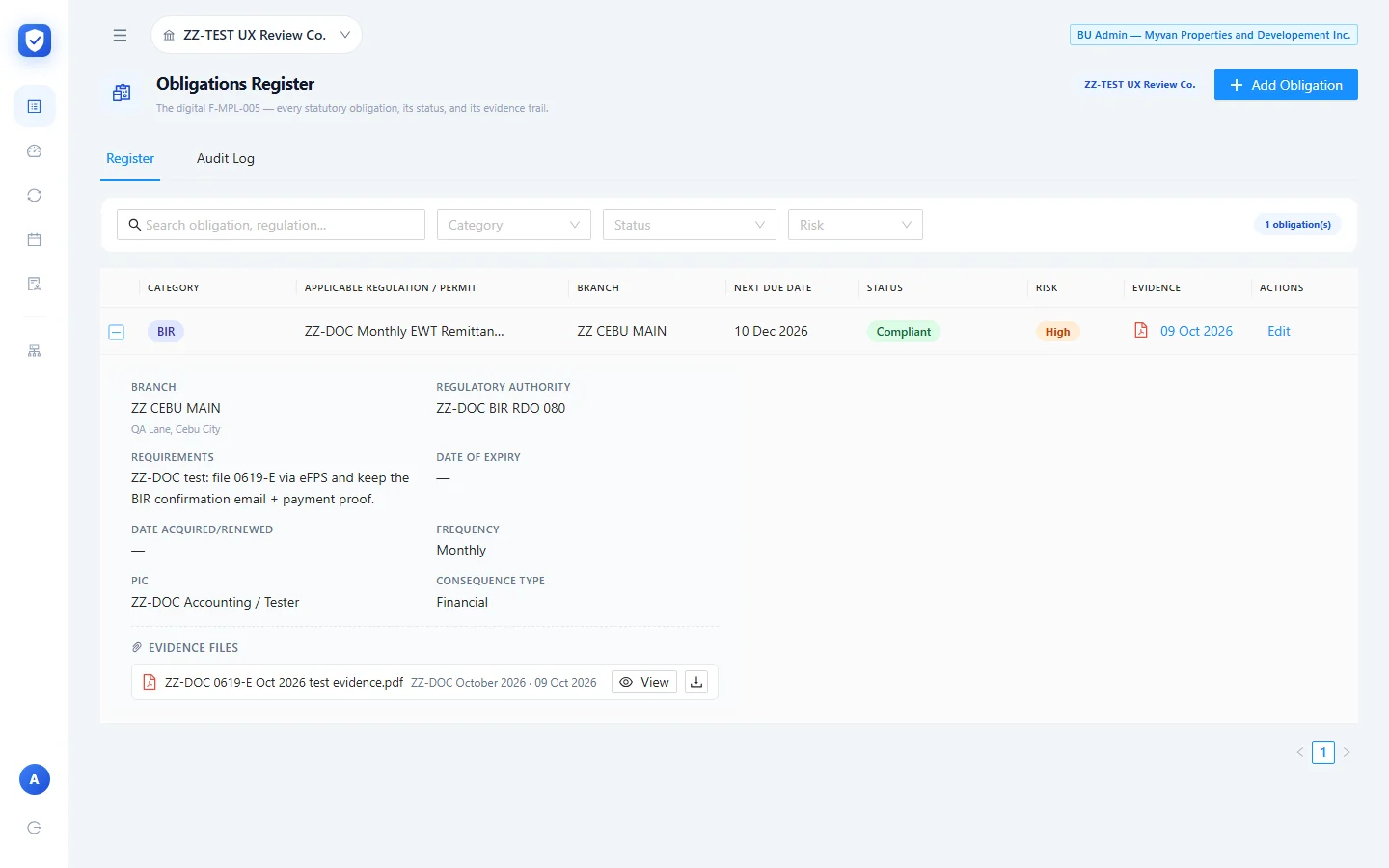Image resolution: width=1389 pixels, height=868 pixels.
Task: Go to the dashboard gauge icon in sidebar
Action: pyautogui.click(x=35, y=150)
